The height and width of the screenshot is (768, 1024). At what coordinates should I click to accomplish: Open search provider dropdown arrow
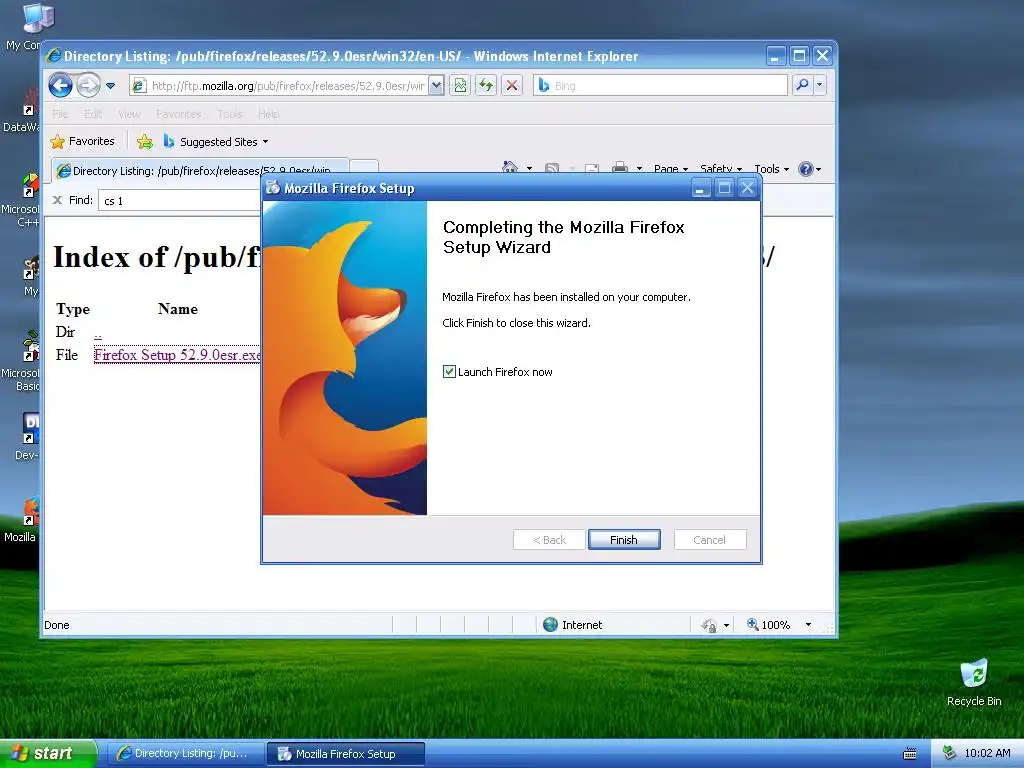pos(819,86)
